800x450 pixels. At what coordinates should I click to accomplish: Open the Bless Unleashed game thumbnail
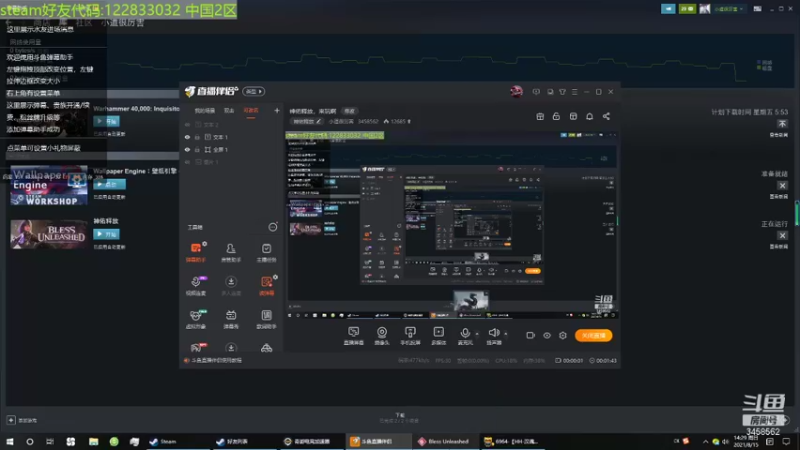click(49, 234)
